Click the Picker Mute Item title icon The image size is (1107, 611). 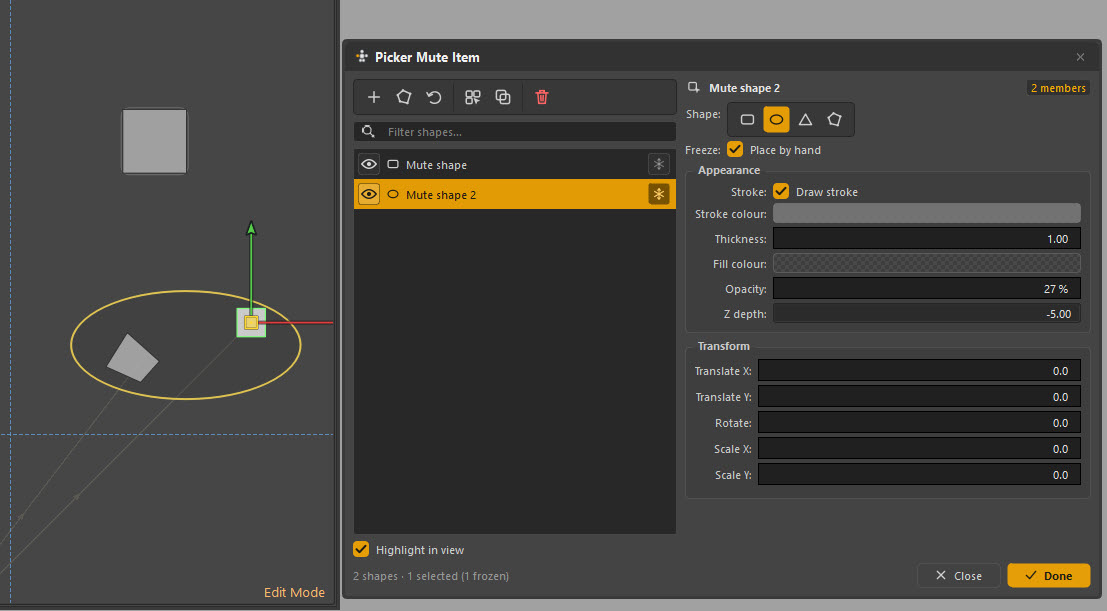click(361, 57)
